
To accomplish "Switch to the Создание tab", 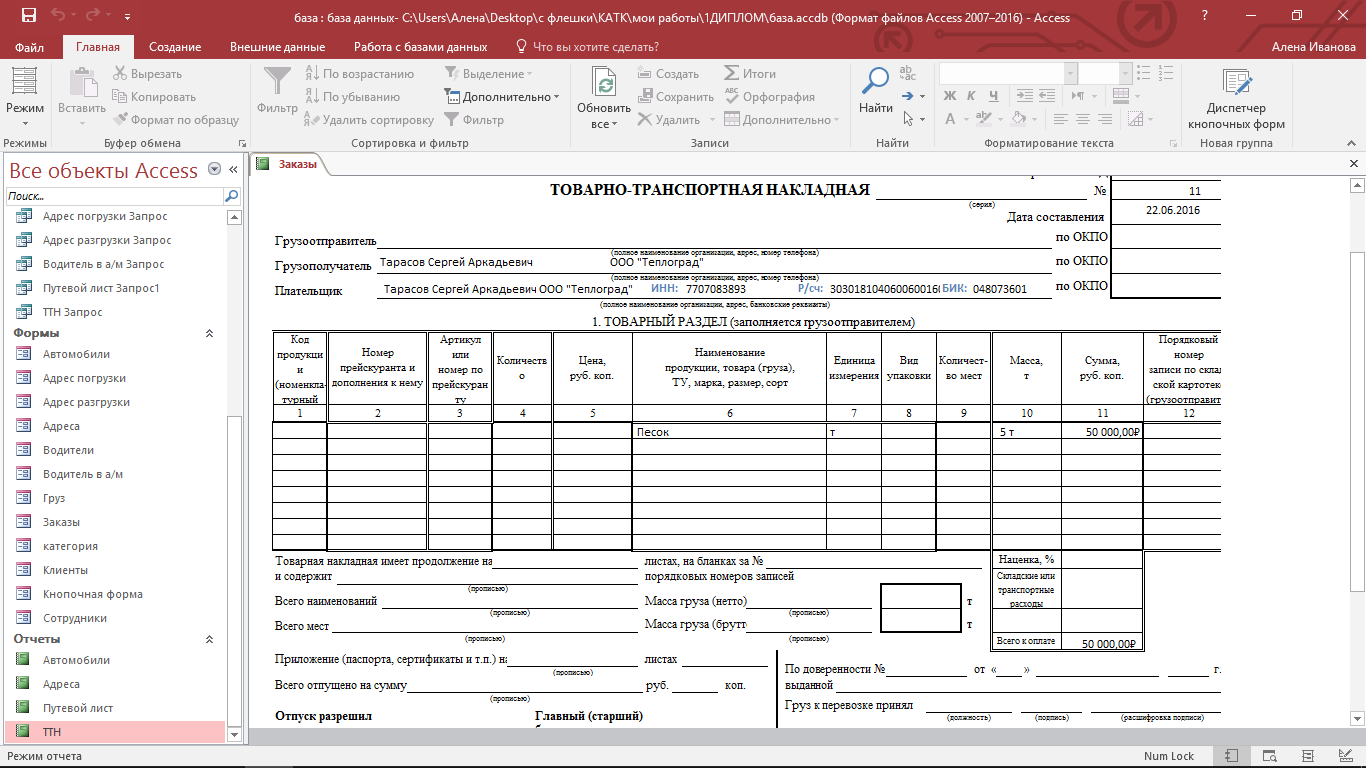I will click(x=175, y=47).
